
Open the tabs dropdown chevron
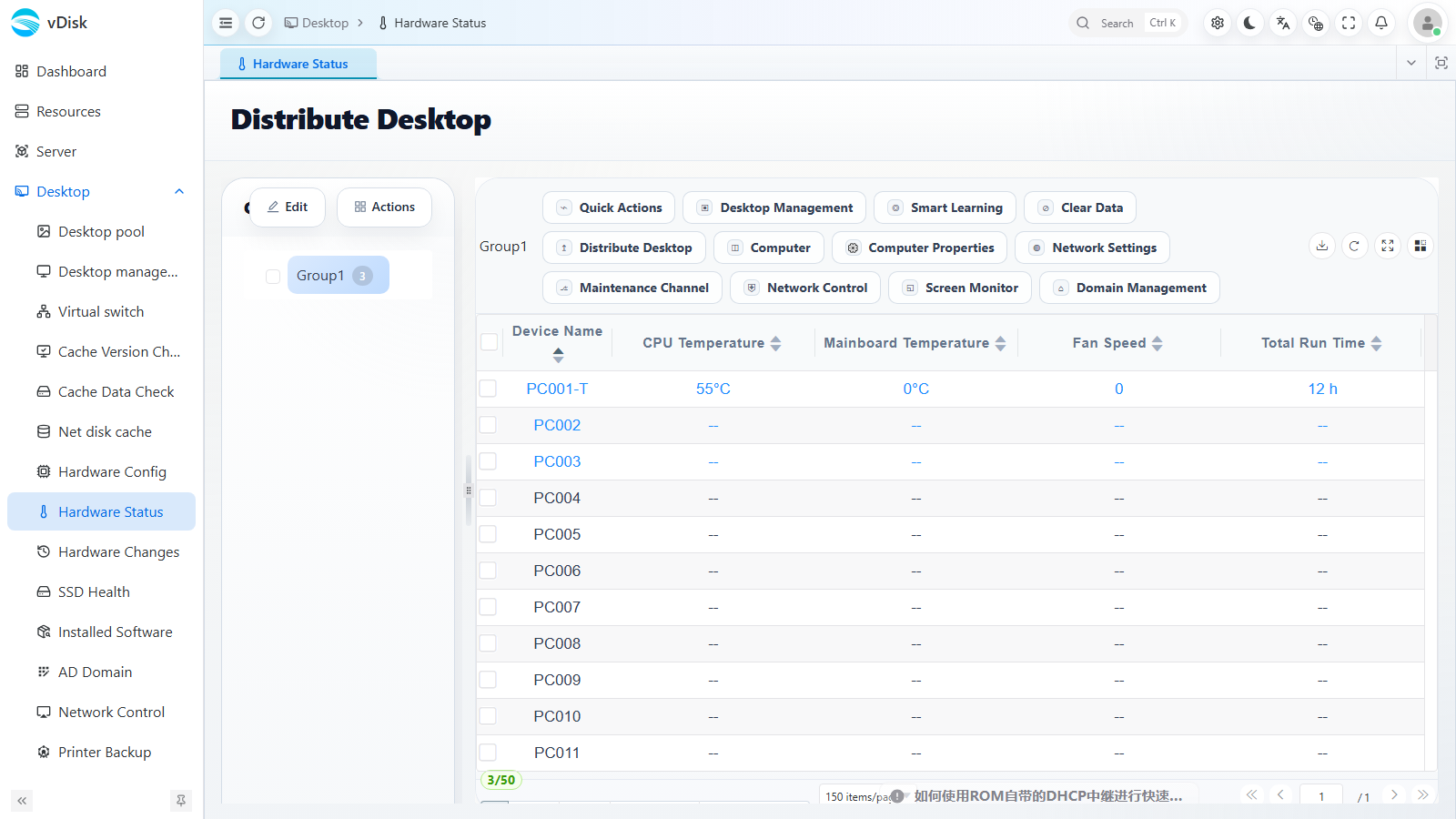1411,63
